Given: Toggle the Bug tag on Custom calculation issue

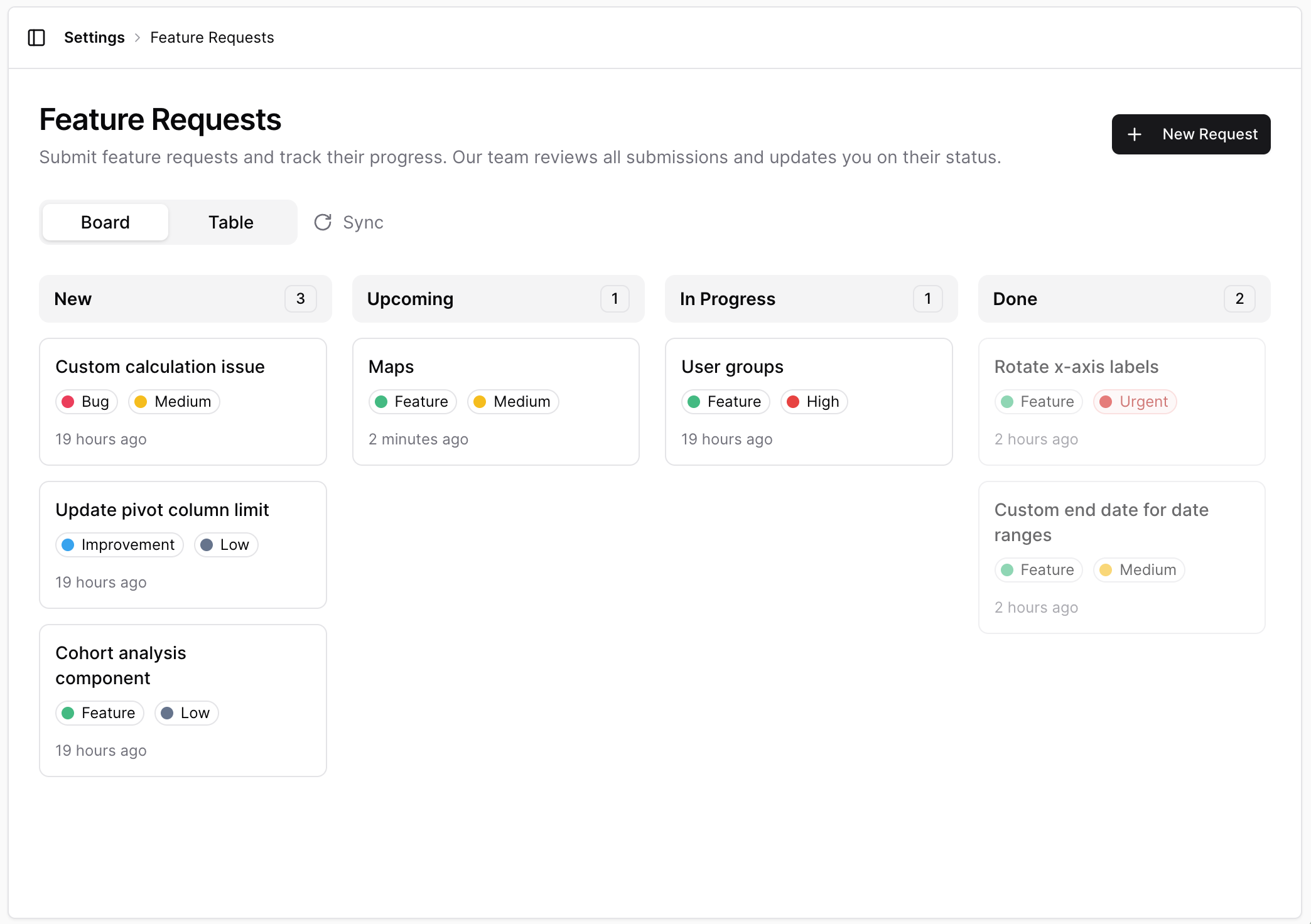Looking at the screenshot, I should tap(86, 402).
